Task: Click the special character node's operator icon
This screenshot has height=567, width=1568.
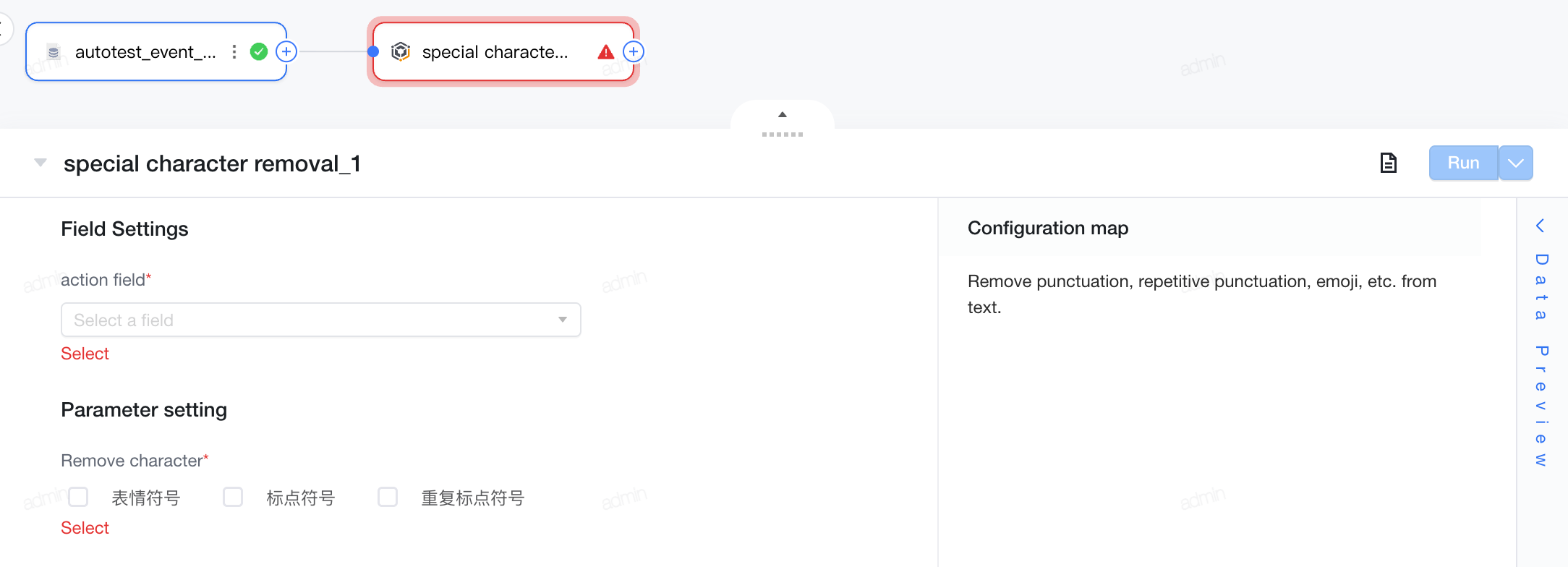Action: tap(401, 51)
